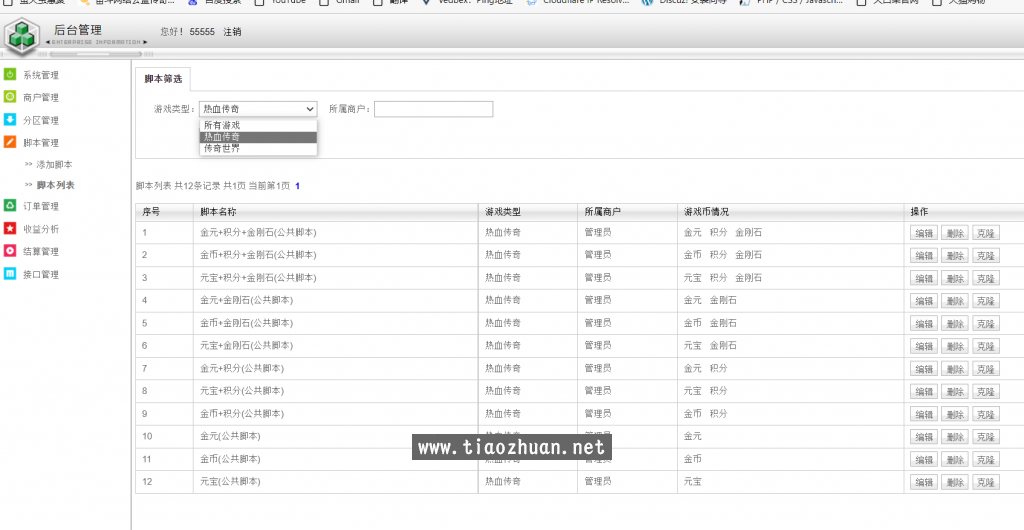The width and height of the screenshot is (1024, 530).
Task: Open the 游戏类型 dropdown box
Action: click(x=258, y=109)
